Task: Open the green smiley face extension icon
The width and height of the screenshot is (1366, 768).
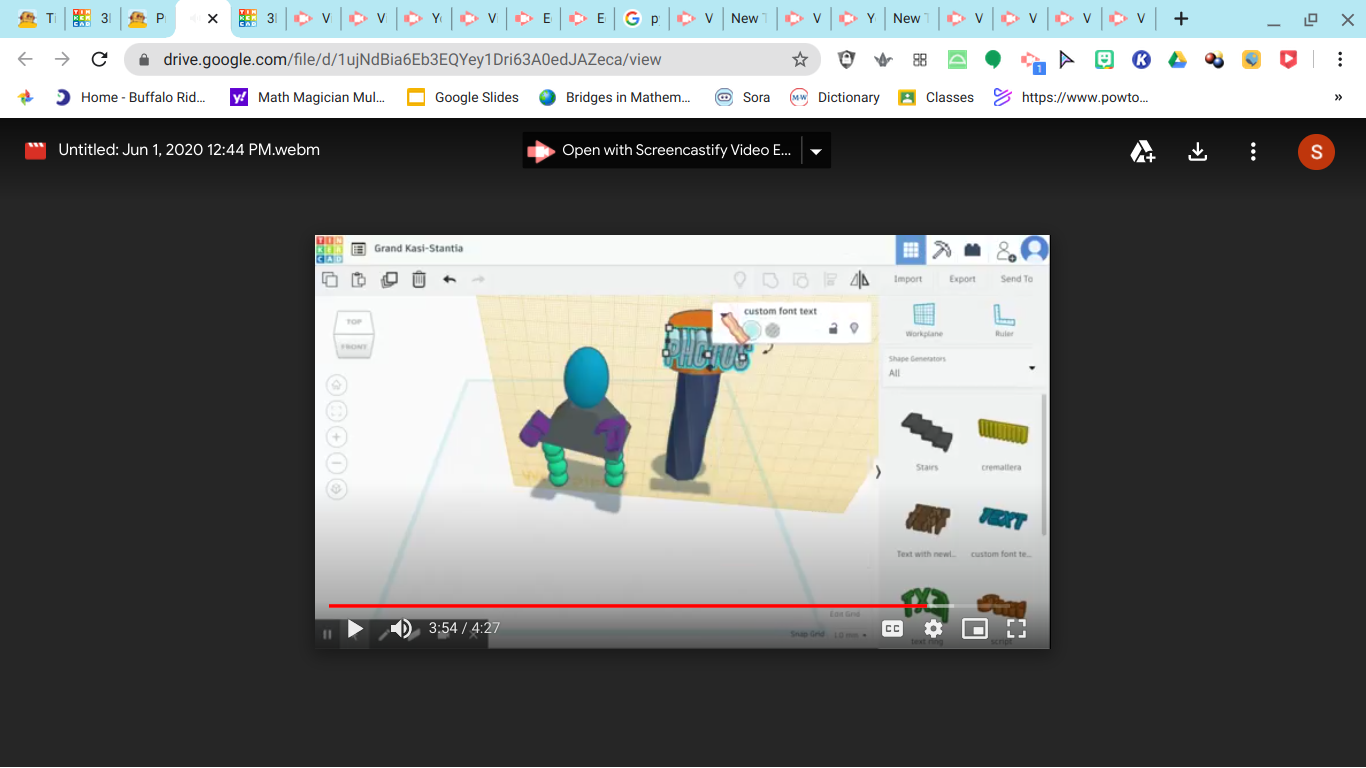Action: pos(1104,60)
